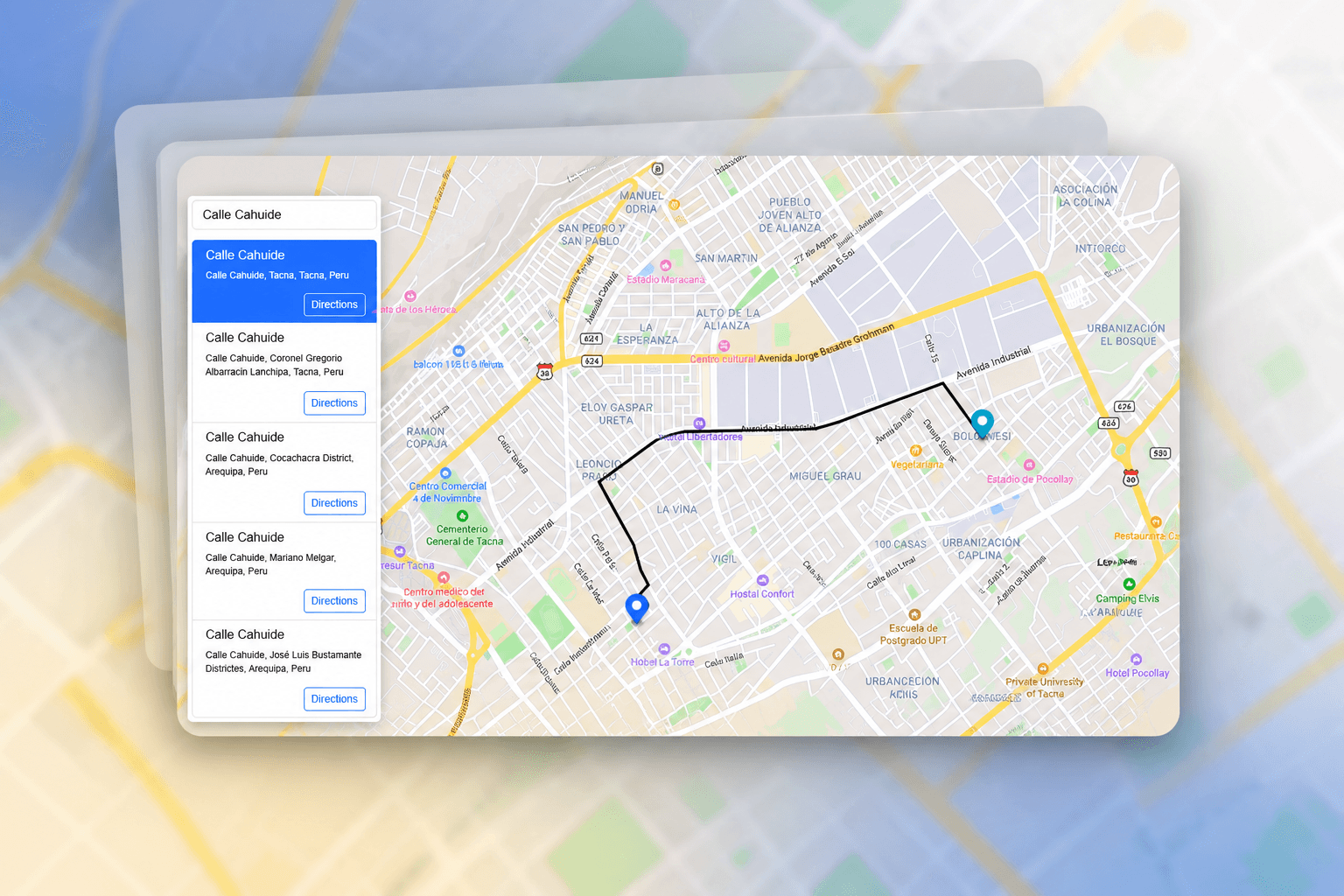Click the Avenida Jorge Basadre Grohmann label
1344x896 pixels.
[x=826, y=342]
